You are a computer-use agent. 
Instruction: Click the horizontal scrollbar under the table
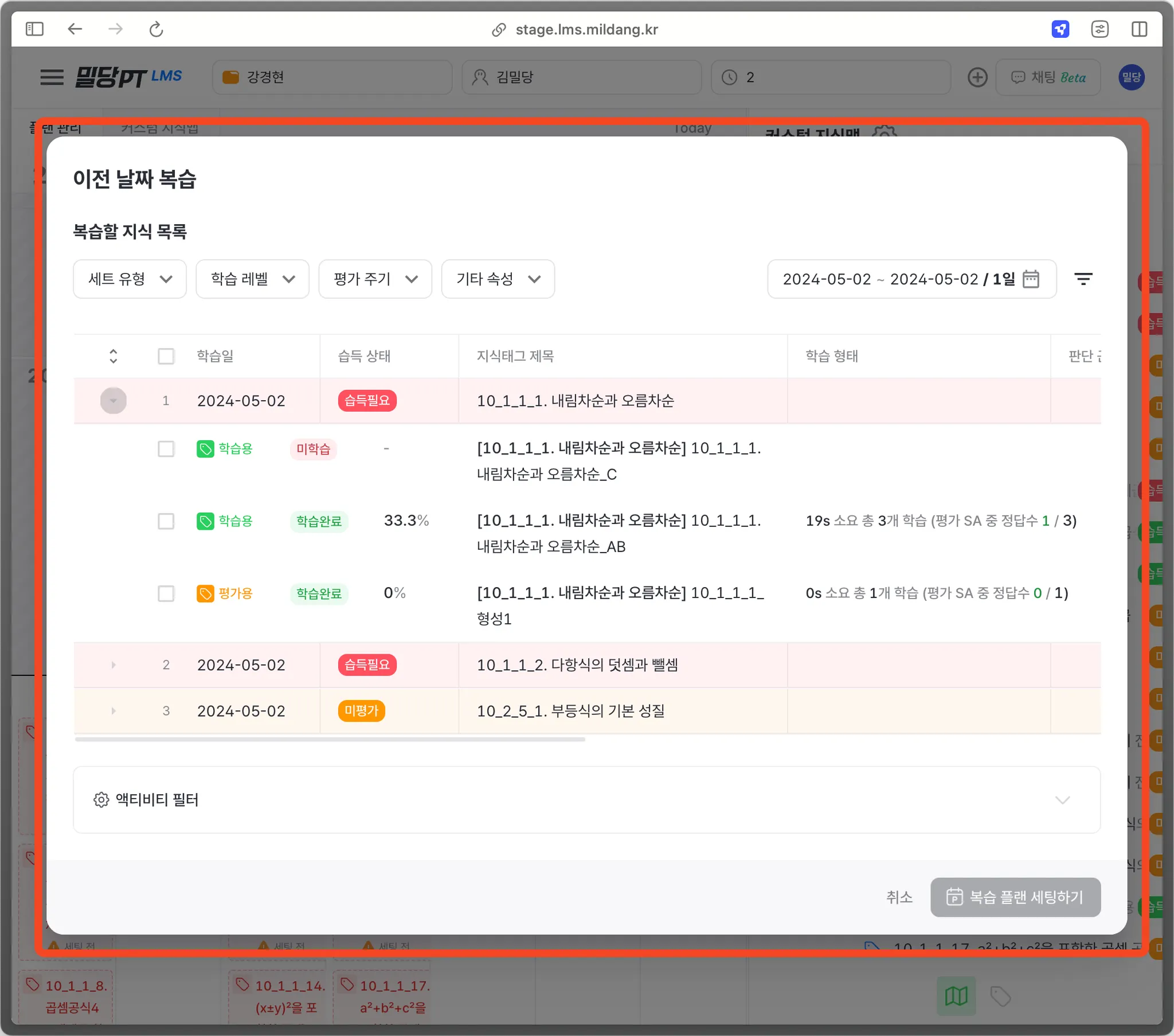[330, 740]
